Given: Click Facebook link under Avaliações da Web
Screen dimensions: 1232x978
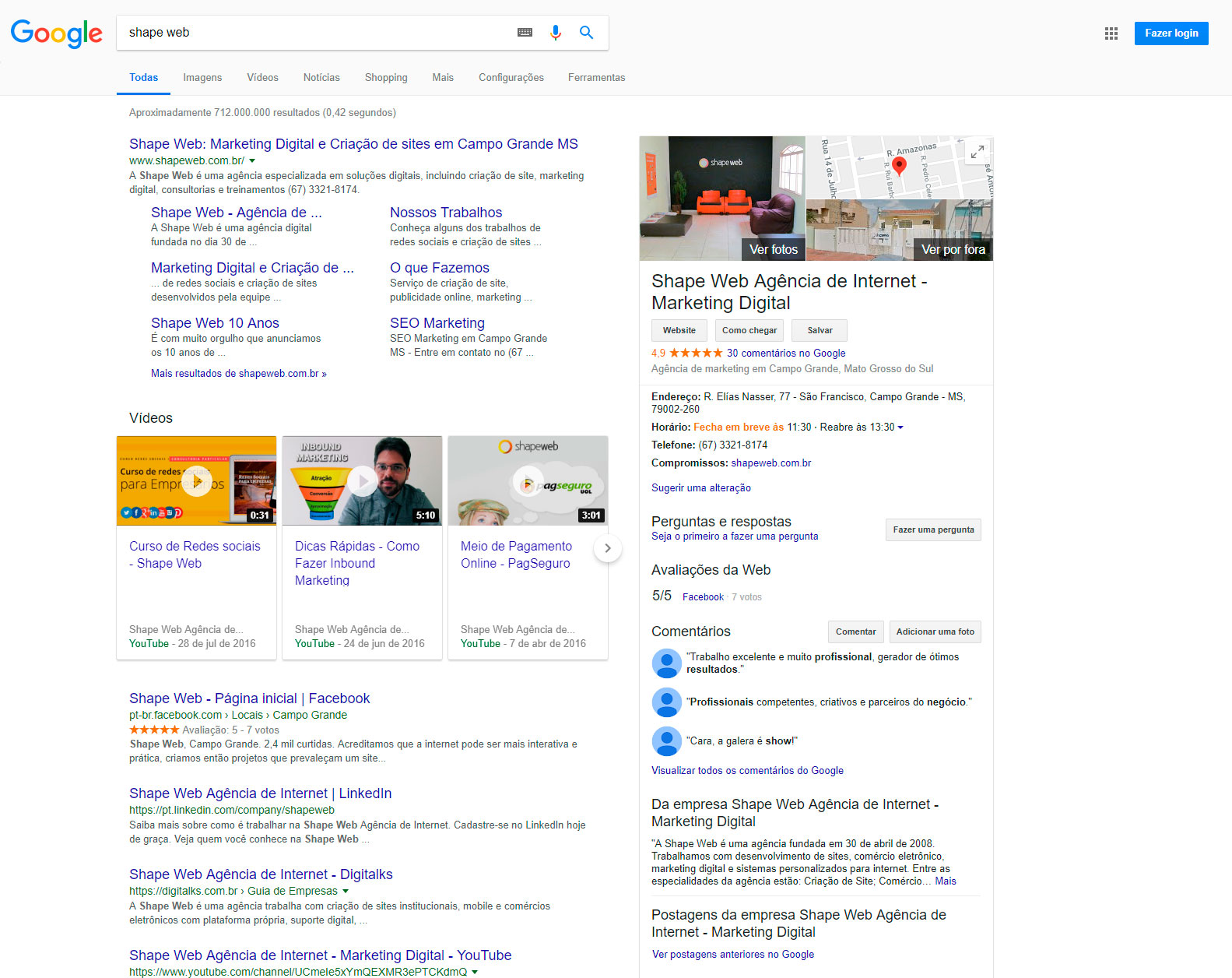Looking at the screenshot, I should (703, 597).
